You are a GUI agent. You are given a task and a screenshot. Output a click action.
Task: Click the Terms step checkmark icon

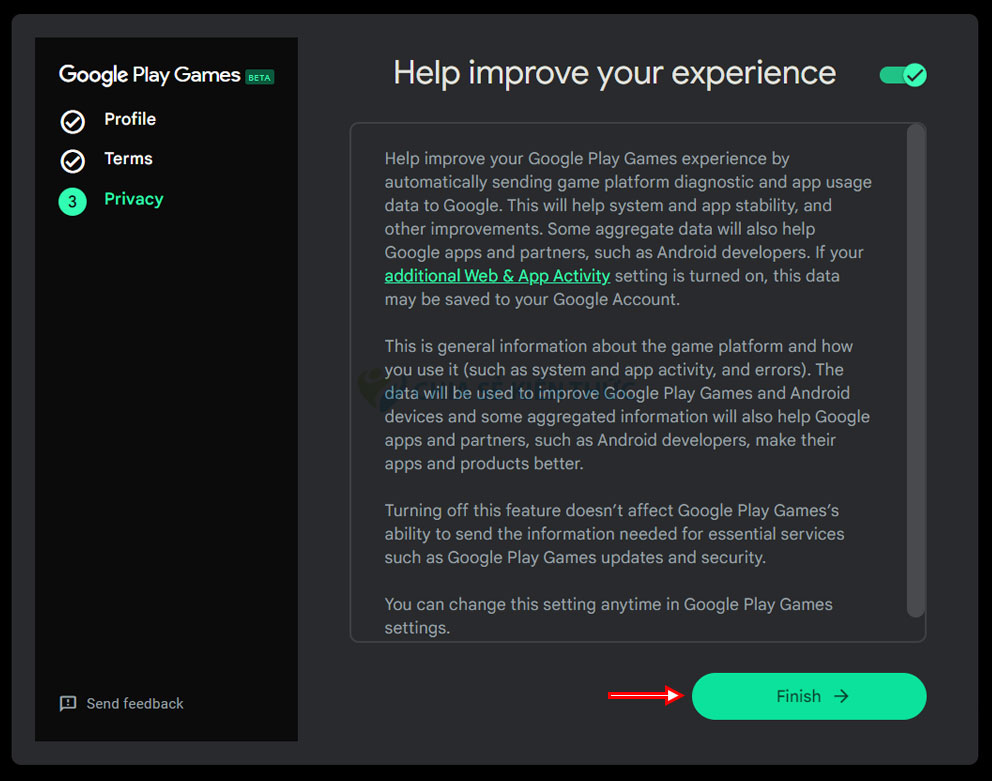coord(73,161)
